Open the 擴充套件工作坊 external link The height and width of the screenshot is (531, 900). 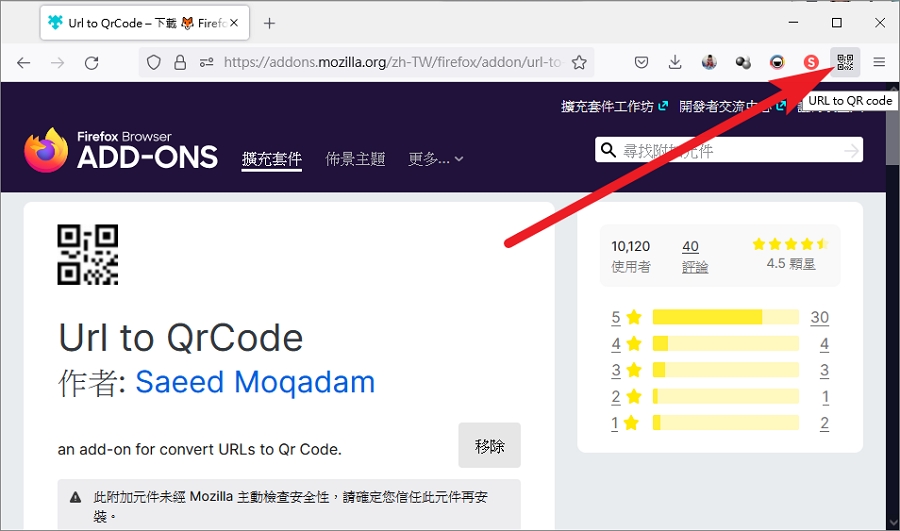pos(614,106)
